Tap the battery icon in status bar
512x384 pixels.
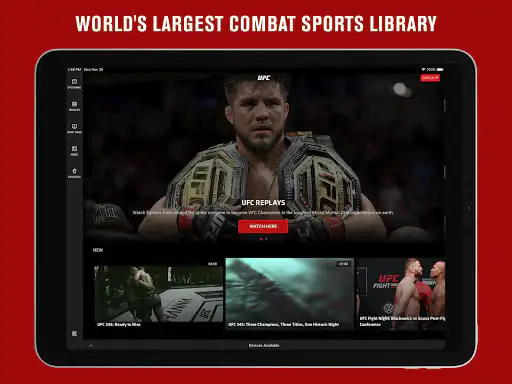click(440, 69)
